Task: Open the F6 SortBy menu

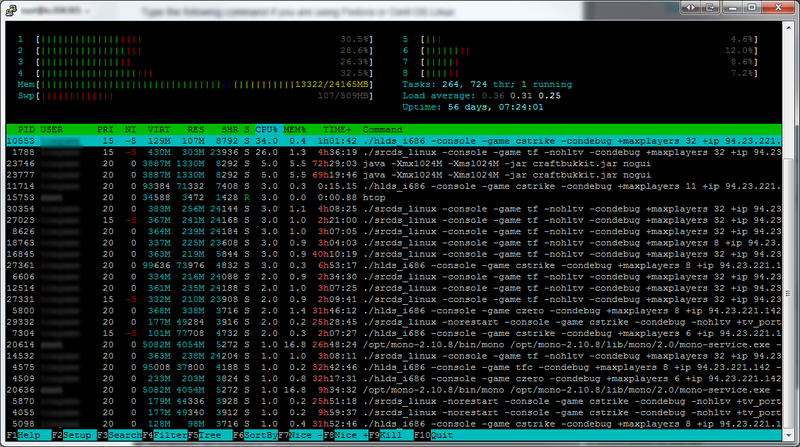Action: (255, 435)
